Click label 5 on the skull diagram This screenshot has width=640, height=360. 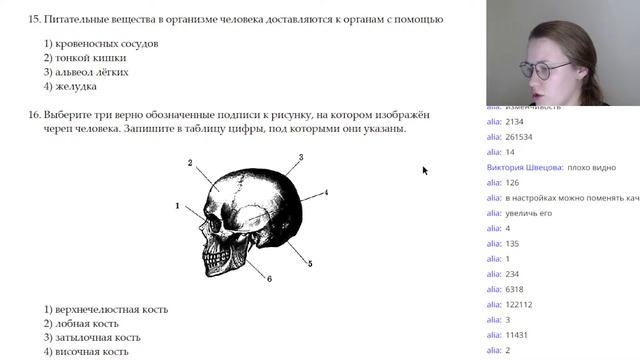click(x=310, y=264)
